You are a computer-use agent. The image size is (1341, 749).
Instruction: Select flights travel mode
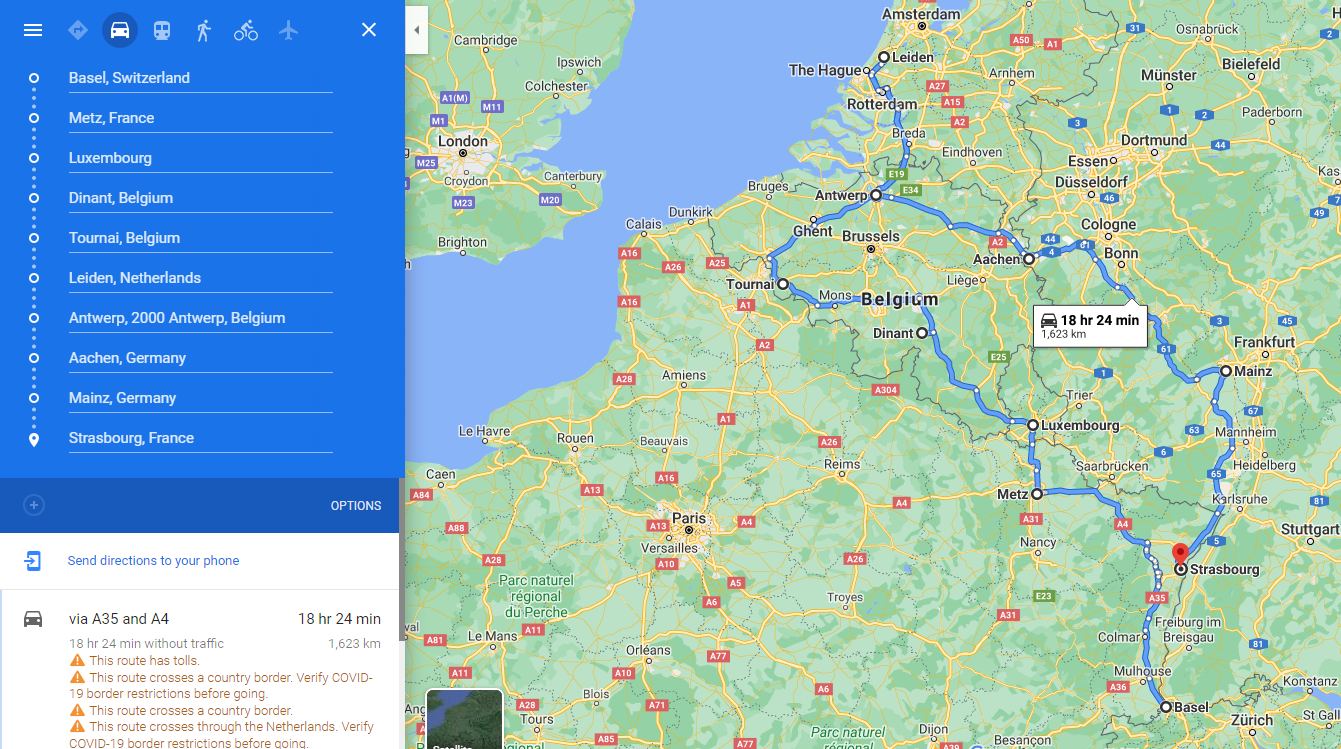[x=289, y=30]
